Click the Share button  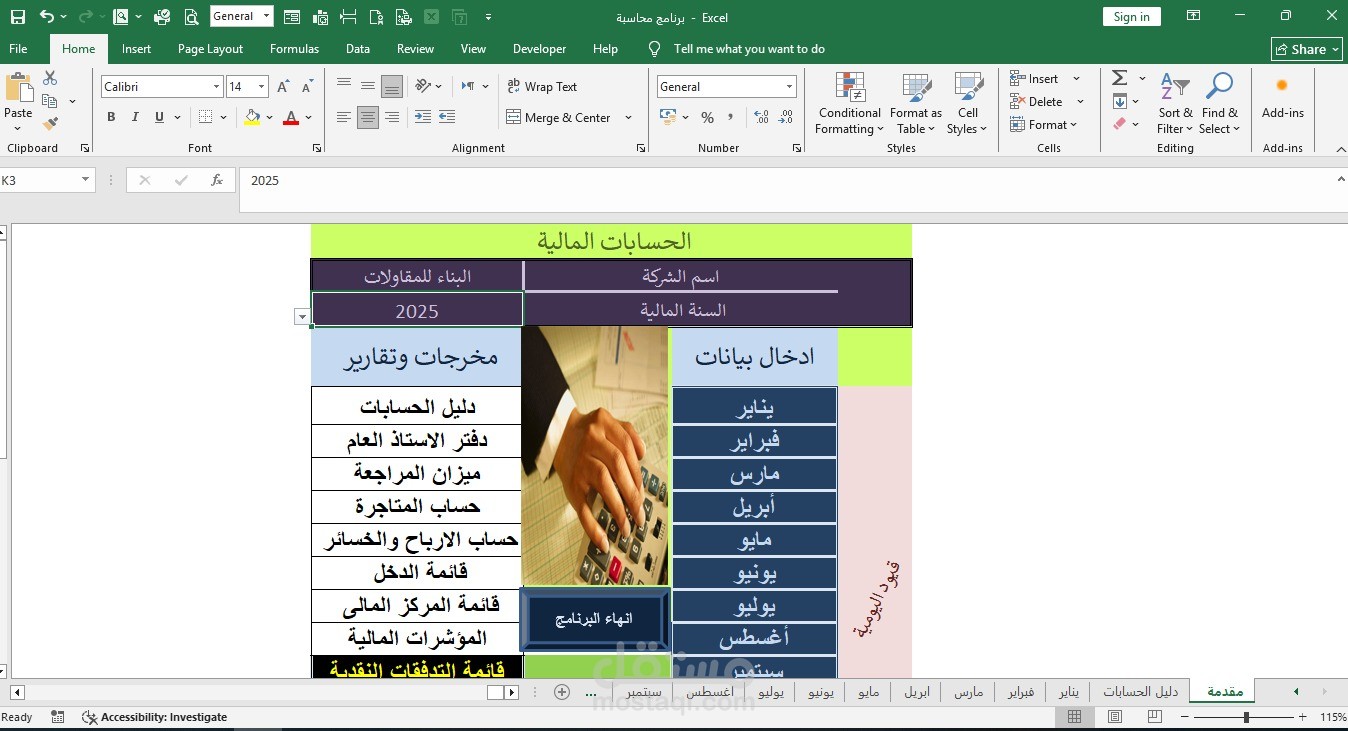(1307, 49)
